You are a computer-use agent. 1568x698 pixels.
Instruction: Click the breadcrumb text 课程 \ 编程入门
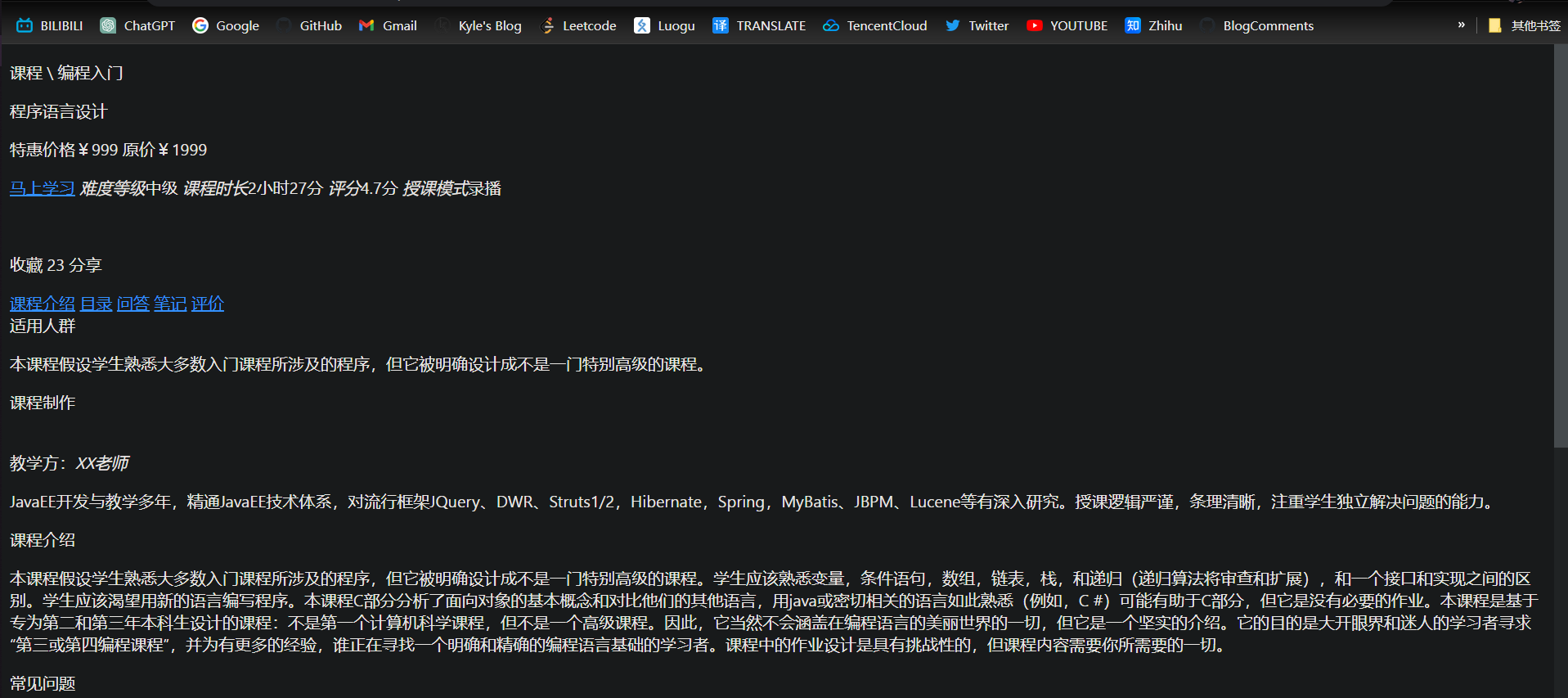point(66,73)
